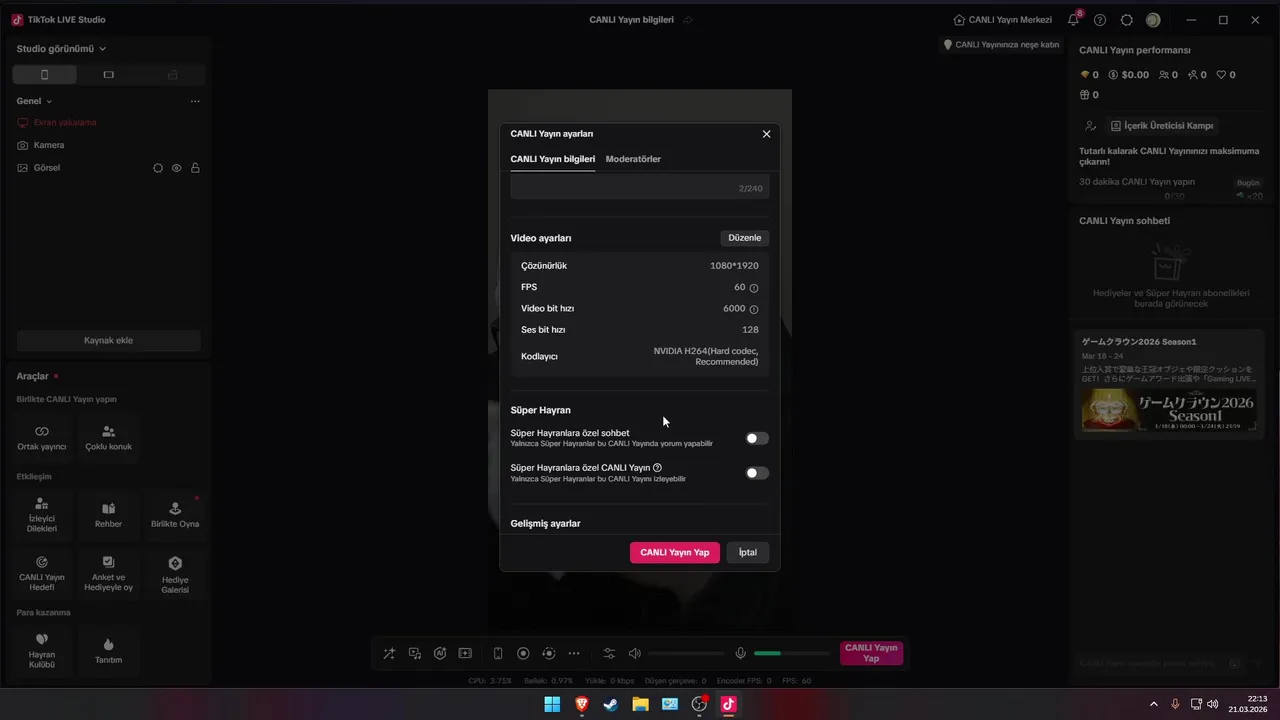
Task: Open the profile avatar in title bar
Action: (x=1153, y=20)
